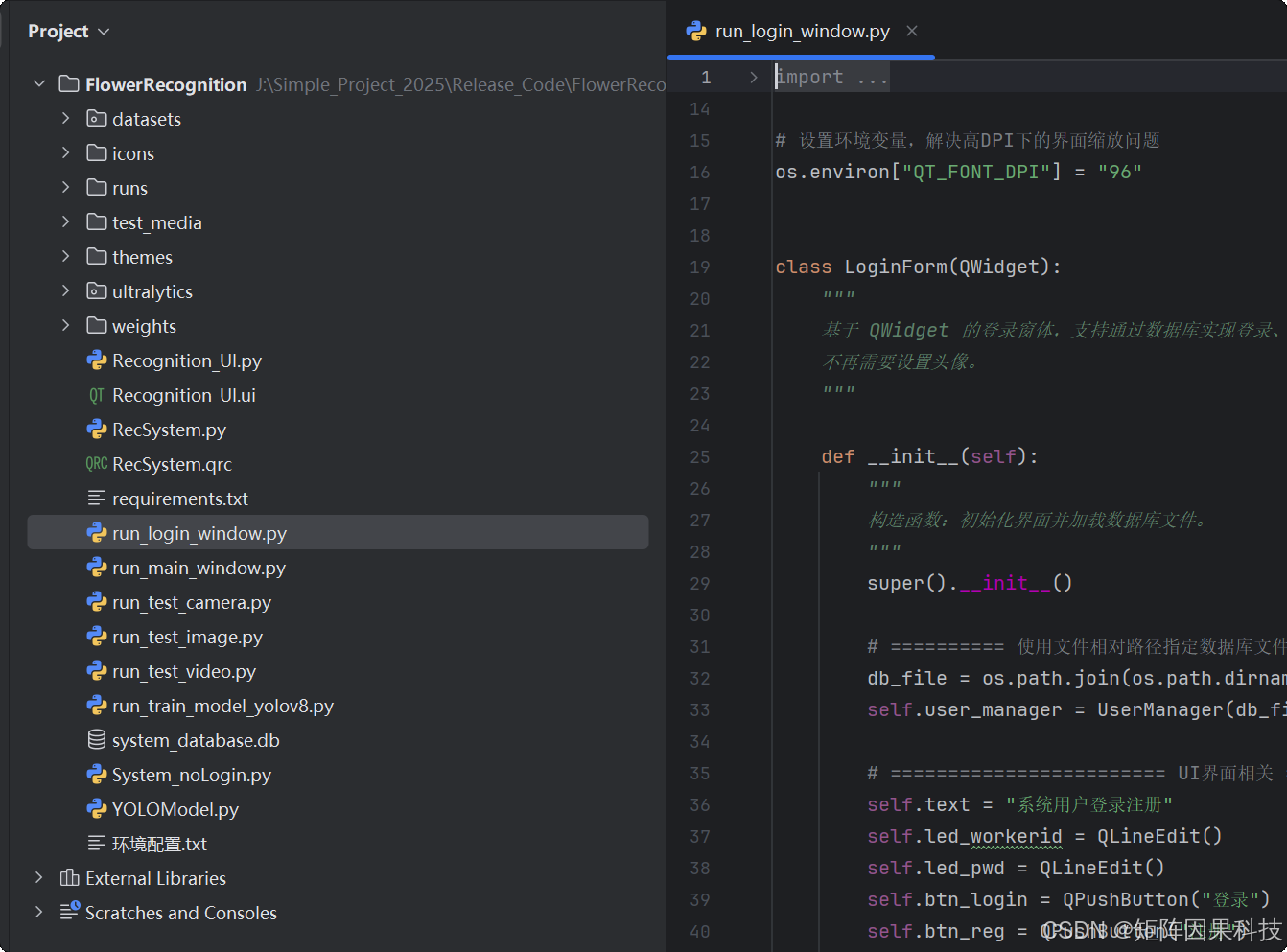The width and height of the screenshot is (1287, 952).
Task: Click the QT file icon of Recognition_UI.ui
Action: click(96, 395)
